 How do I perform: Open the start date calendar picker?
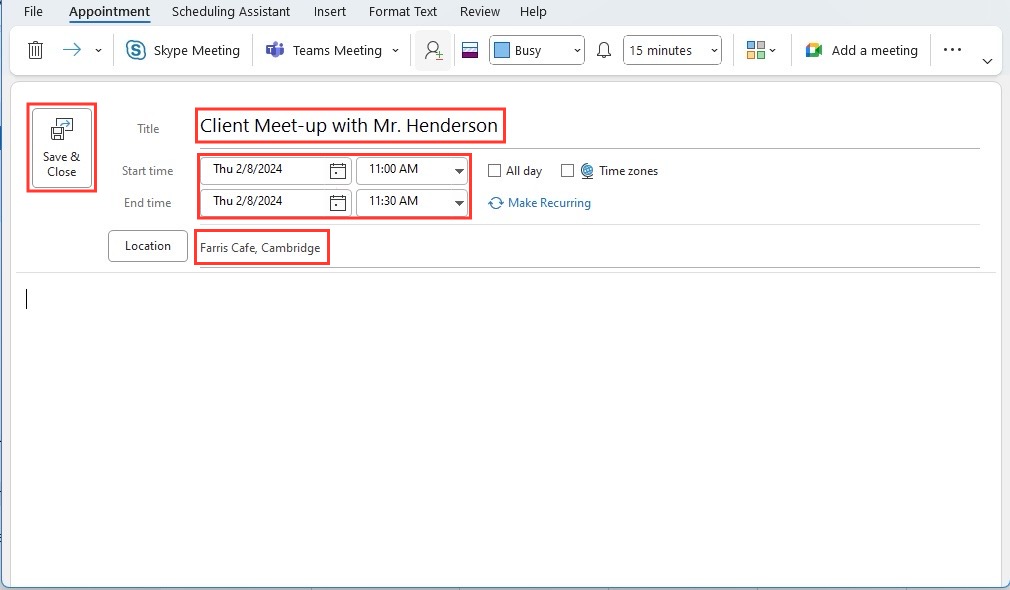click(338, 171)
